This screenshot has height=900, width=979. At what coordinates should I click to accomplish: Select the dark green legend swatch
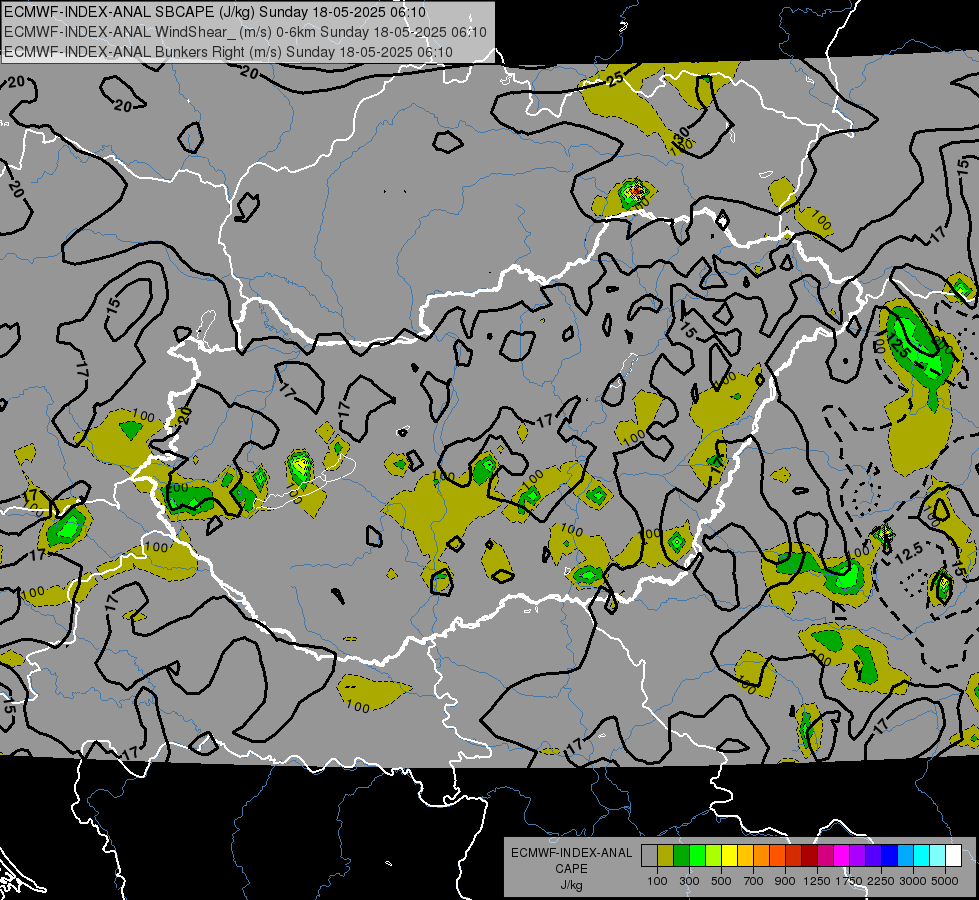pos(681,856)
